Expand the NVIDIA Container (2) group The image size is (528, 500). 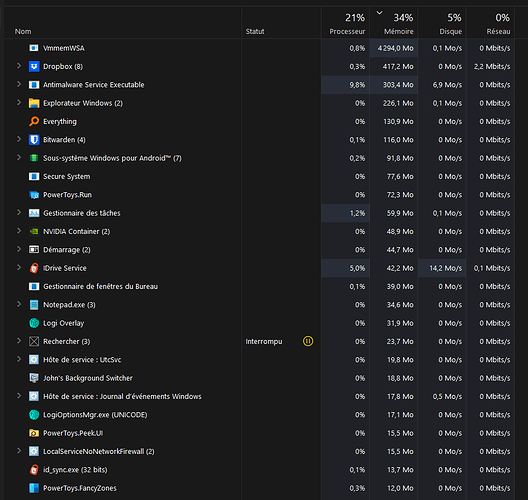click(x=19, y=231)
